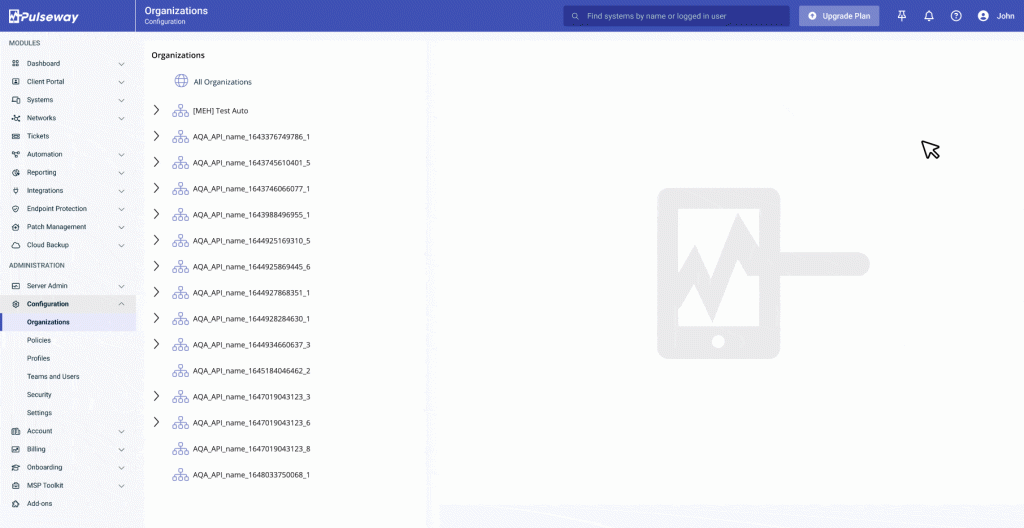
Task: Open the Security configuration page
Action: 39,395
